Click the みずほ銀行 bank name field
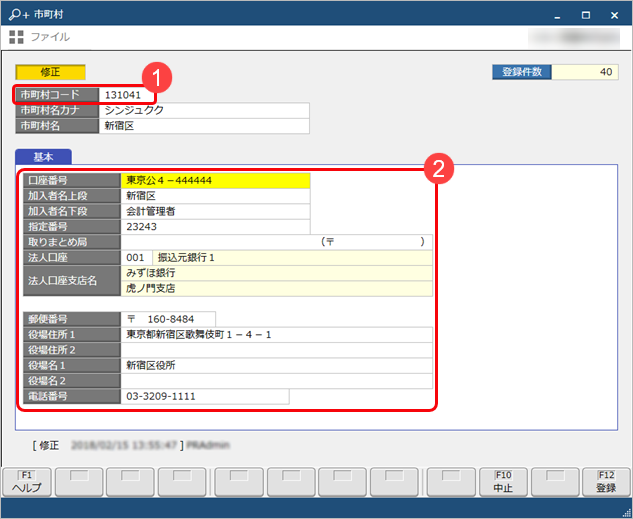The width and height of the screenshot is (633, 519). pos(277,272)
